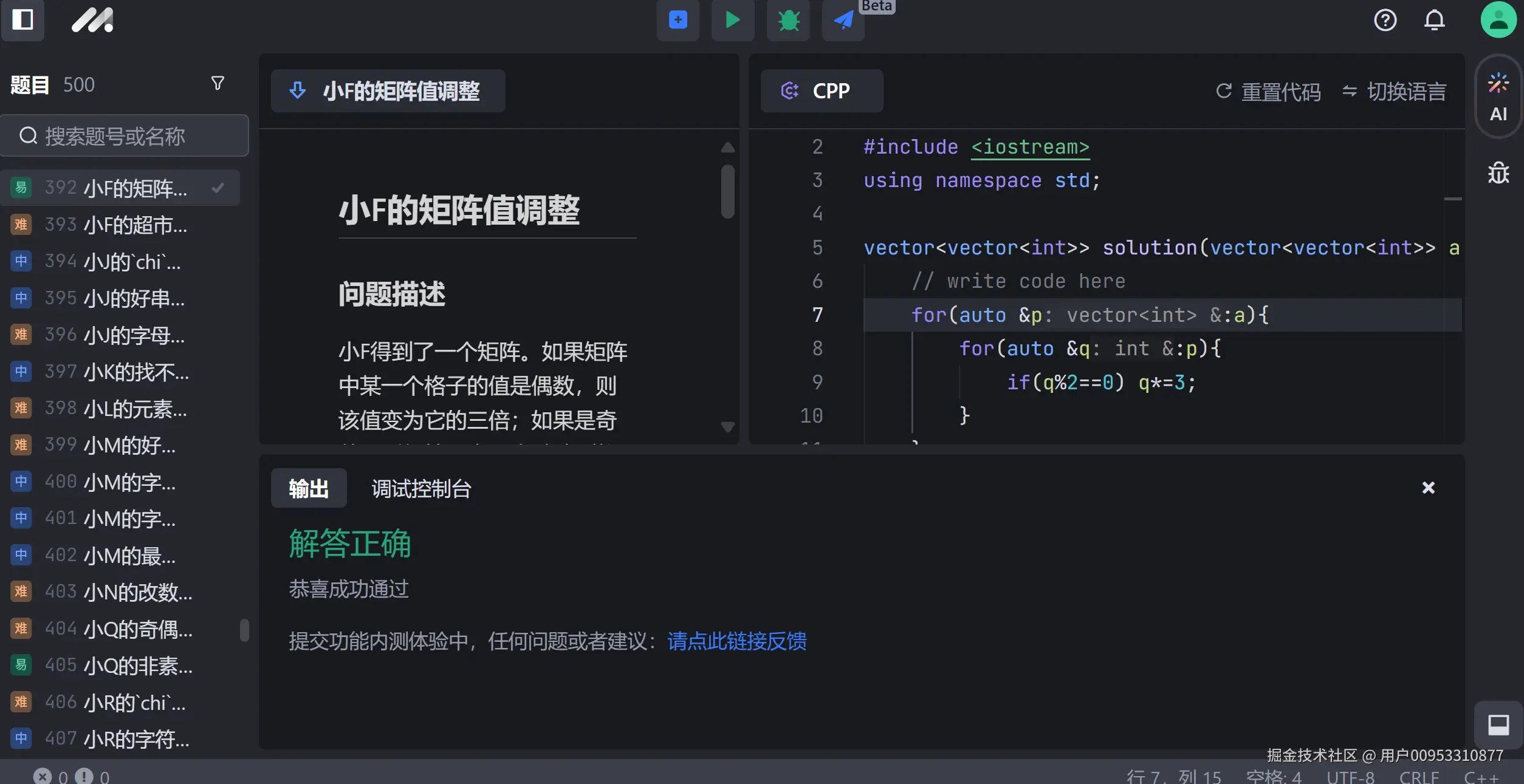Open help via the question mark icon

[1385, 20]
